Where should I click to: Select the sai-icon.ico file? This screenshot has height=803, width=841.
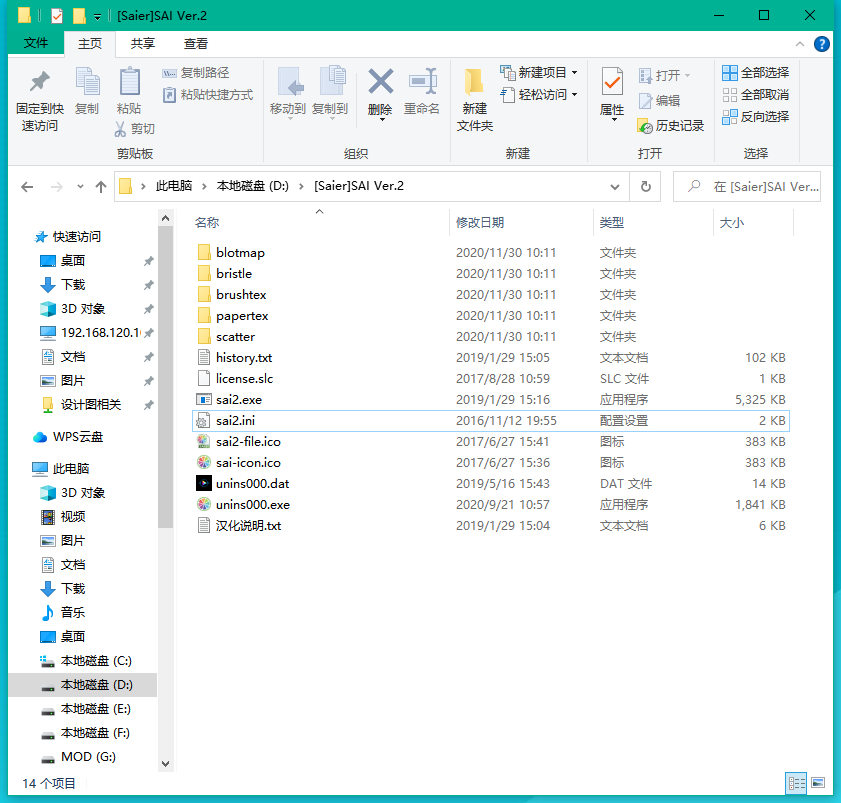pos(248,462)
